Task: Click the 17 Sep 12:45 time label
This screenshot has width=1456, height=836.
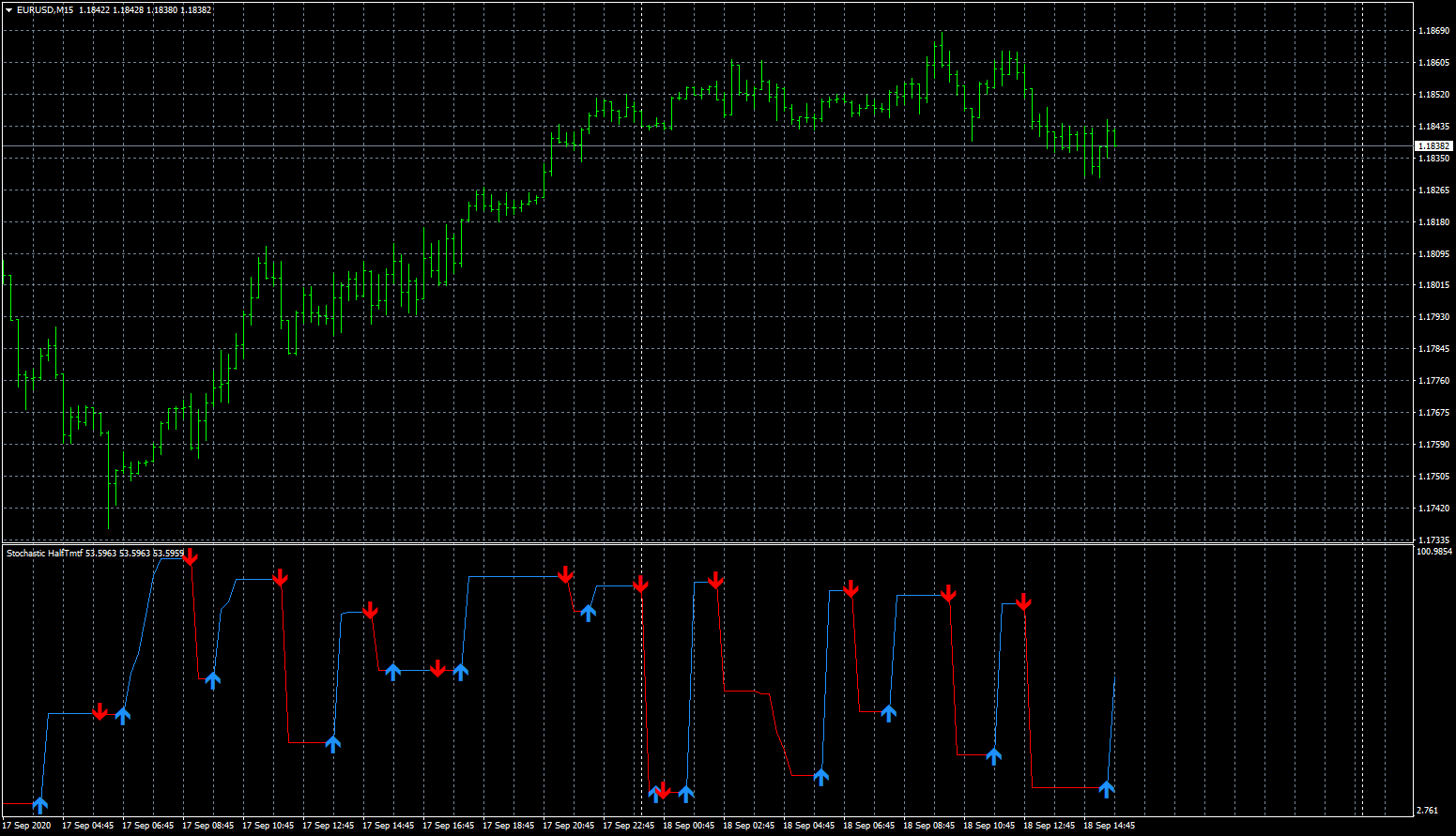Action: click(328, 826)
